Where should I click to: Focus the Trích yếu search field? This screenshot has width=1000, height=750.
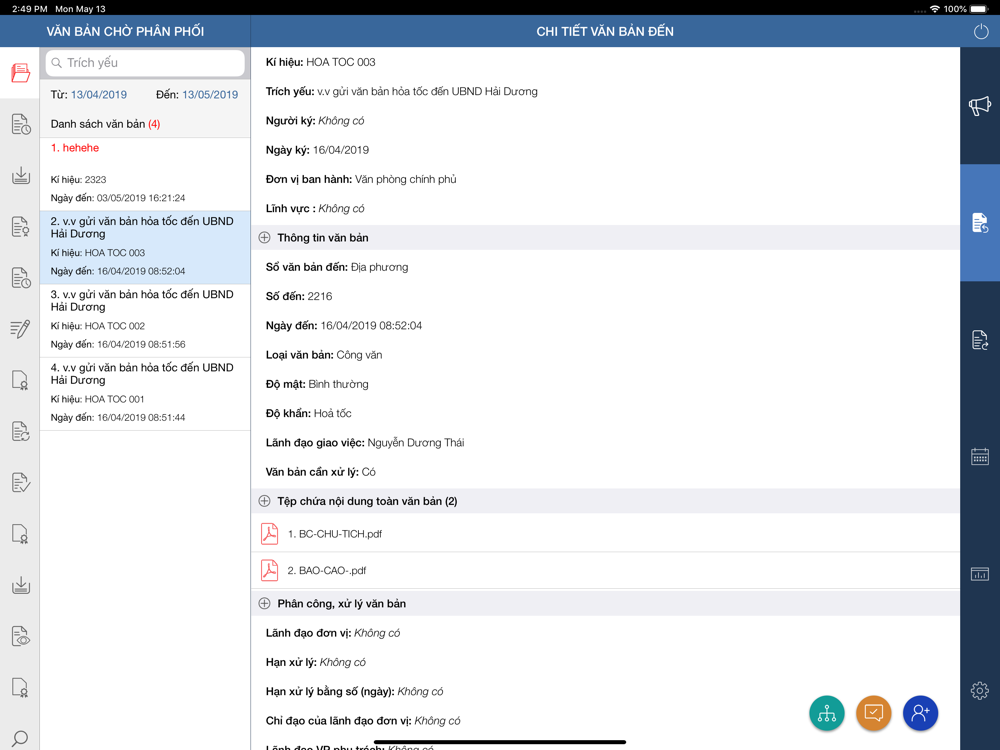(x=145, y=62)
